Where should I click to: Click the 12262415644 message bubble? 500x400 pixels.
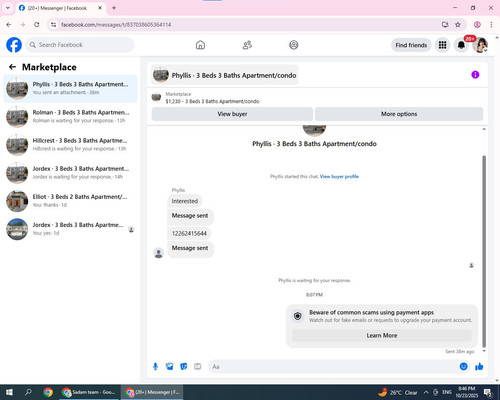click(189, 233)
